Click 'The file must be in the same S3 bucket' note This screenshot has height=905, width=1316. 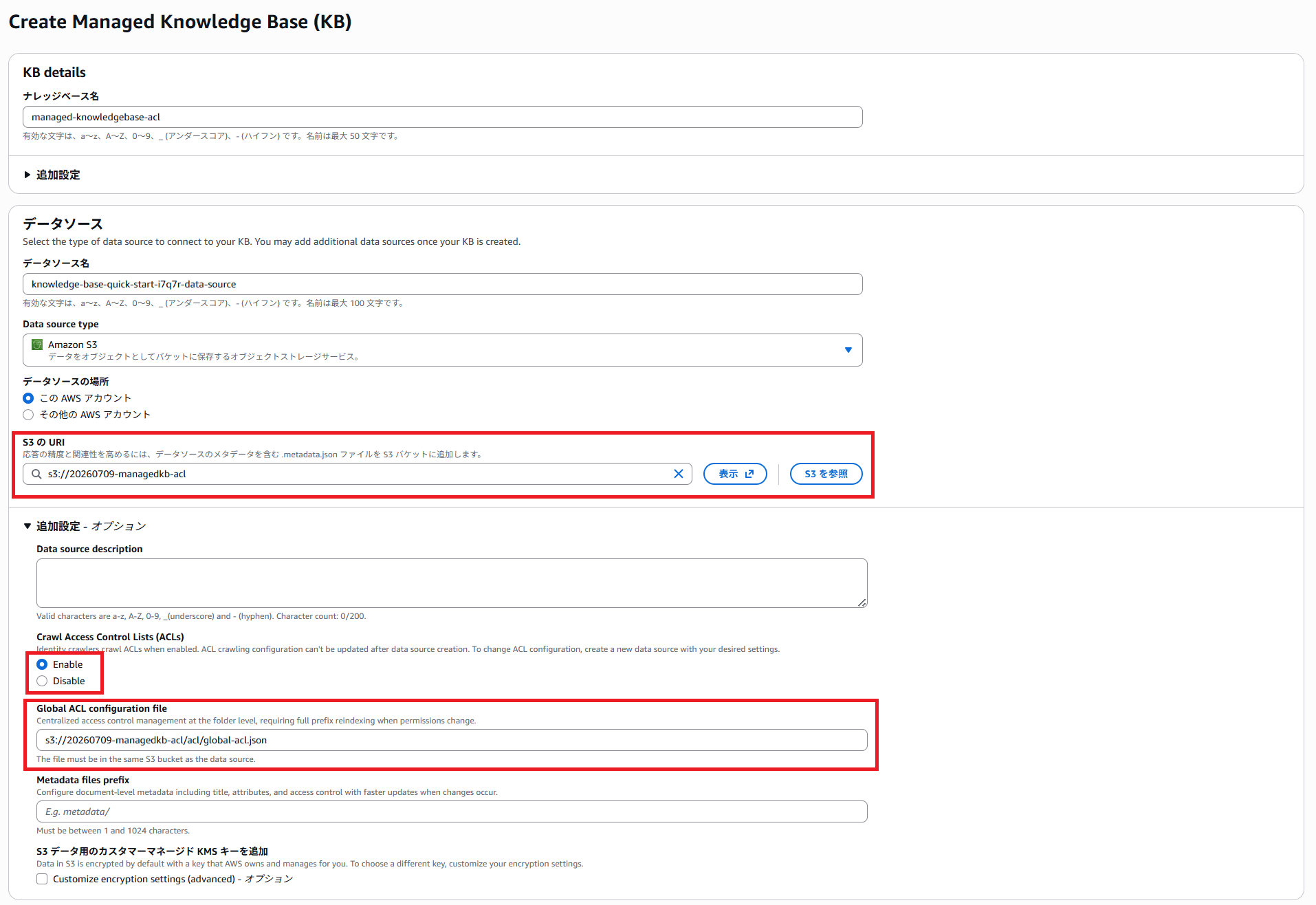point(146,759)
